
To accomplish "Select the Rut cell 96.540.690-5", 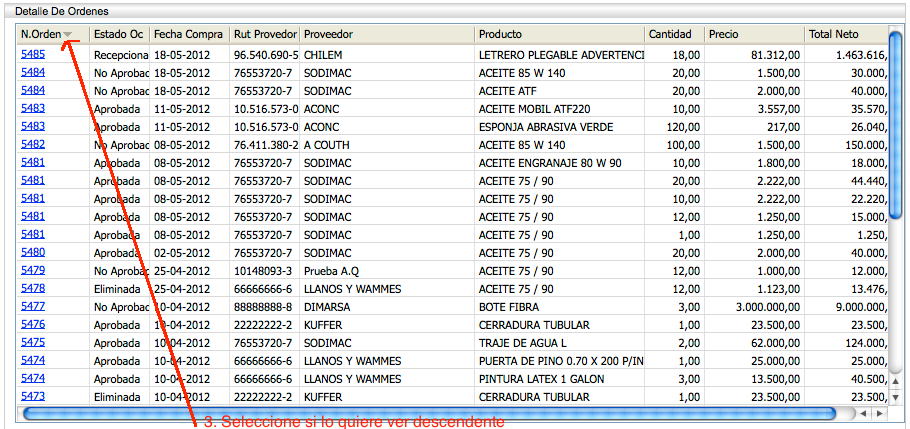I will [x=265, y=55].
